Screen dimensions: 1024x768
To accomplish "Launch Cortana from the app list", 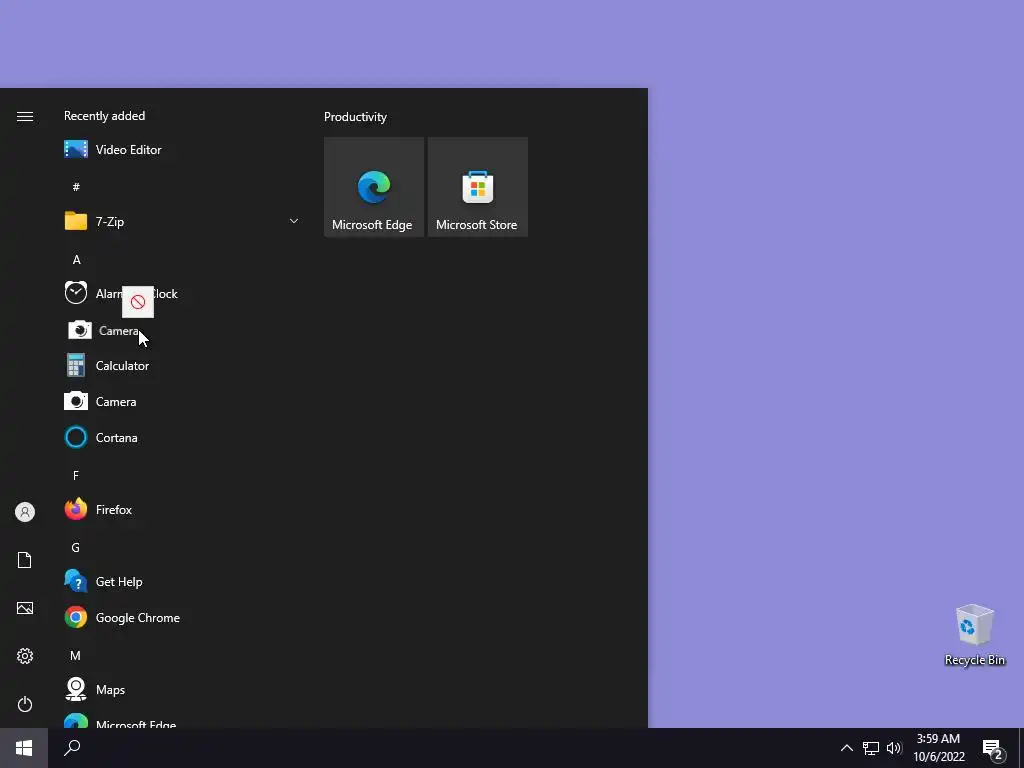I will (182, 438).
